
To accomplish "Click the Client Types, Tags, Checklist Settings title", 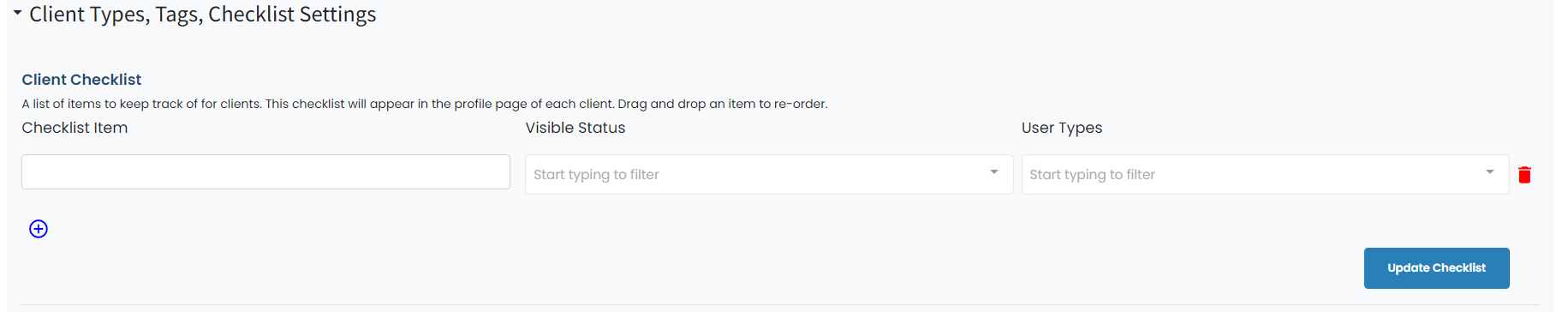I will pyautogui.click(x=203, y=15).
